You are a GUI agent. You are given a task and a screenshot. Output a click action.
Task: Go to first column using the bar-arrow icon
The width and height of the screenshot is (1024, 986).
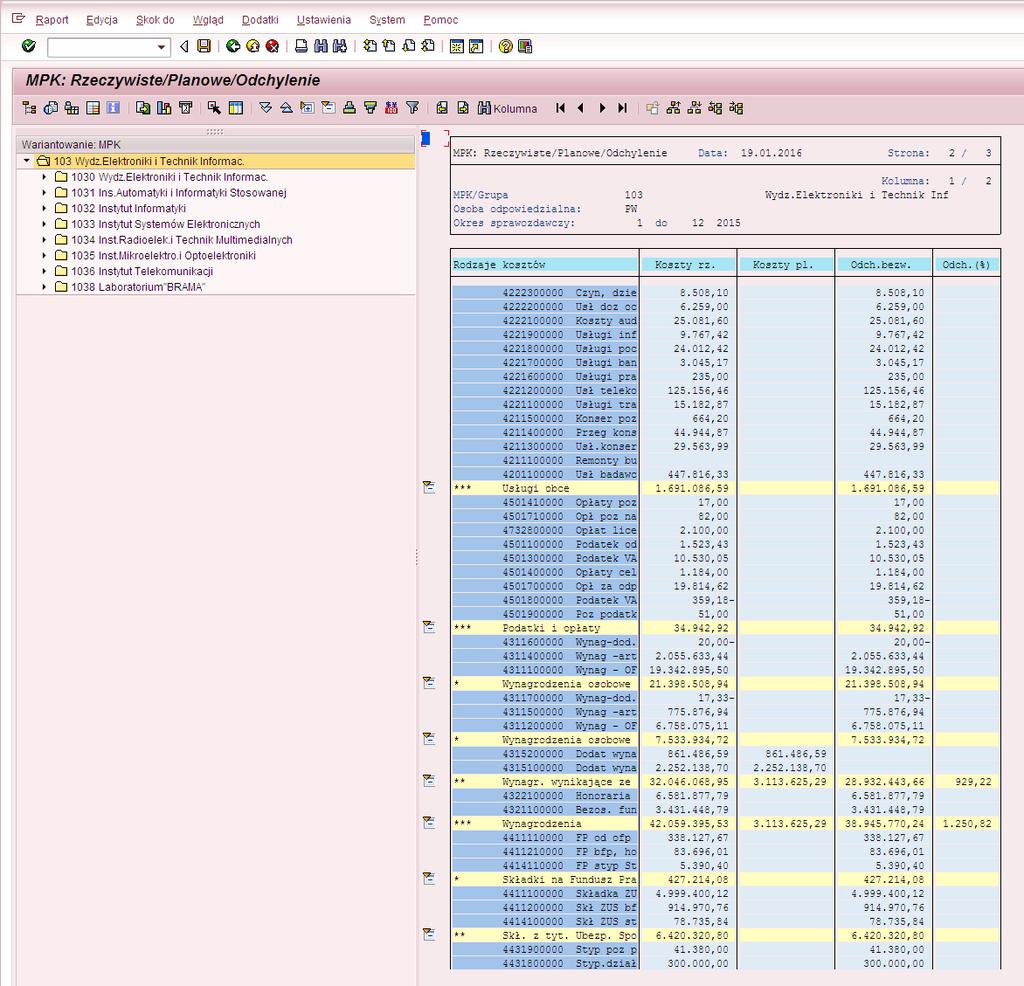click(x=560, y=108)
